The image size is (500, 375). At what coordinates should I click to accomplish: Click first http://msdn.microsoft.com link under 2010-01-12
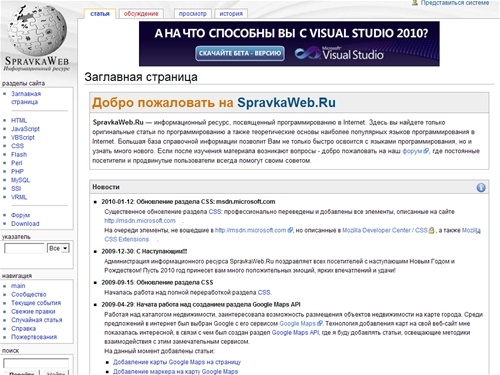[140, 220]
